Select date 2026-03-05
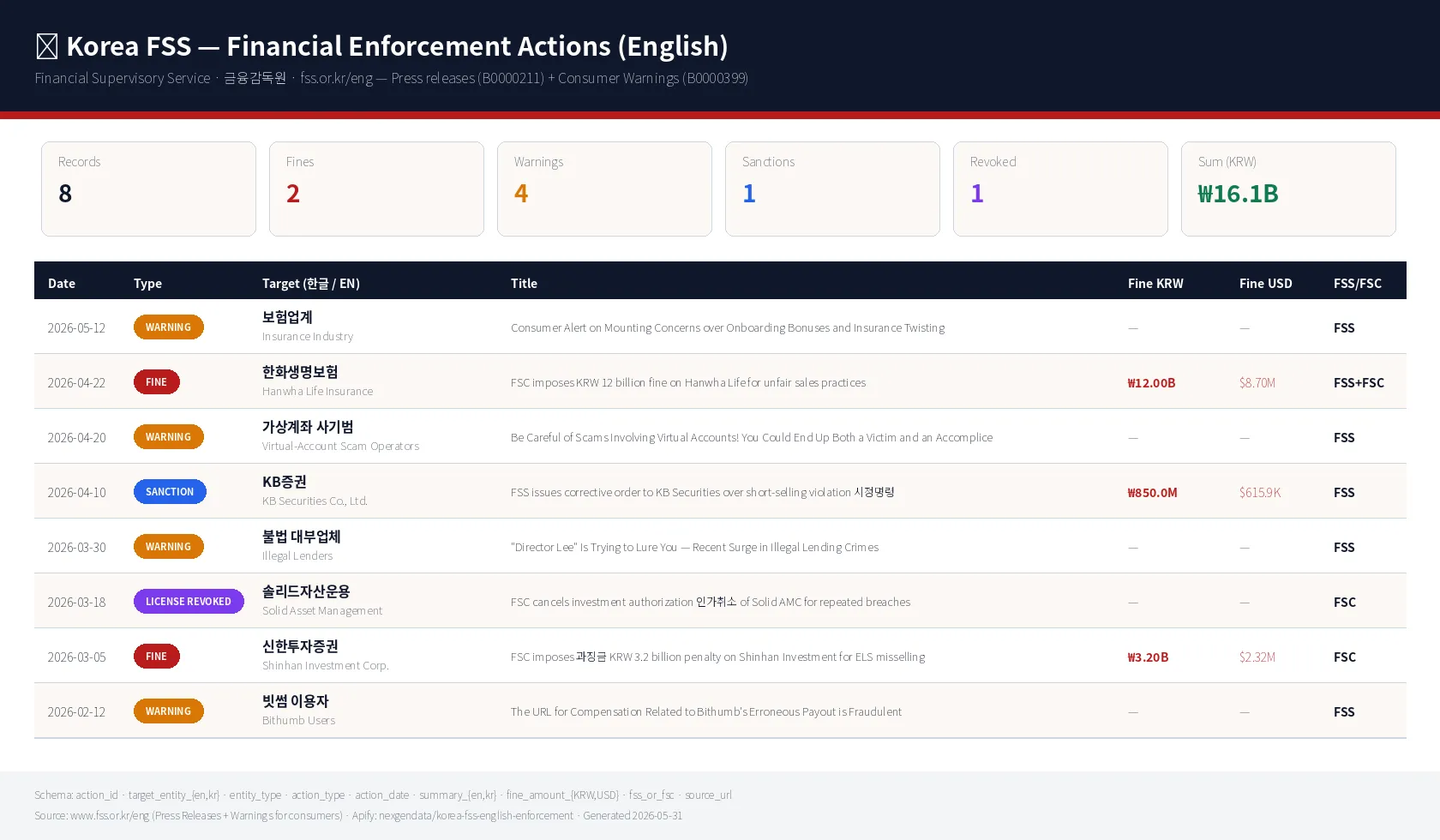 click(x=76, y=657)
